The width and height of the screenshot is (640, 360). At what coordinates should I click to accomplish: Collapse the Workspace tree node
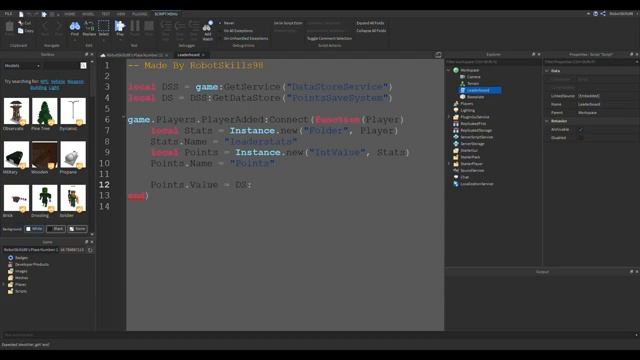point(449,70)
